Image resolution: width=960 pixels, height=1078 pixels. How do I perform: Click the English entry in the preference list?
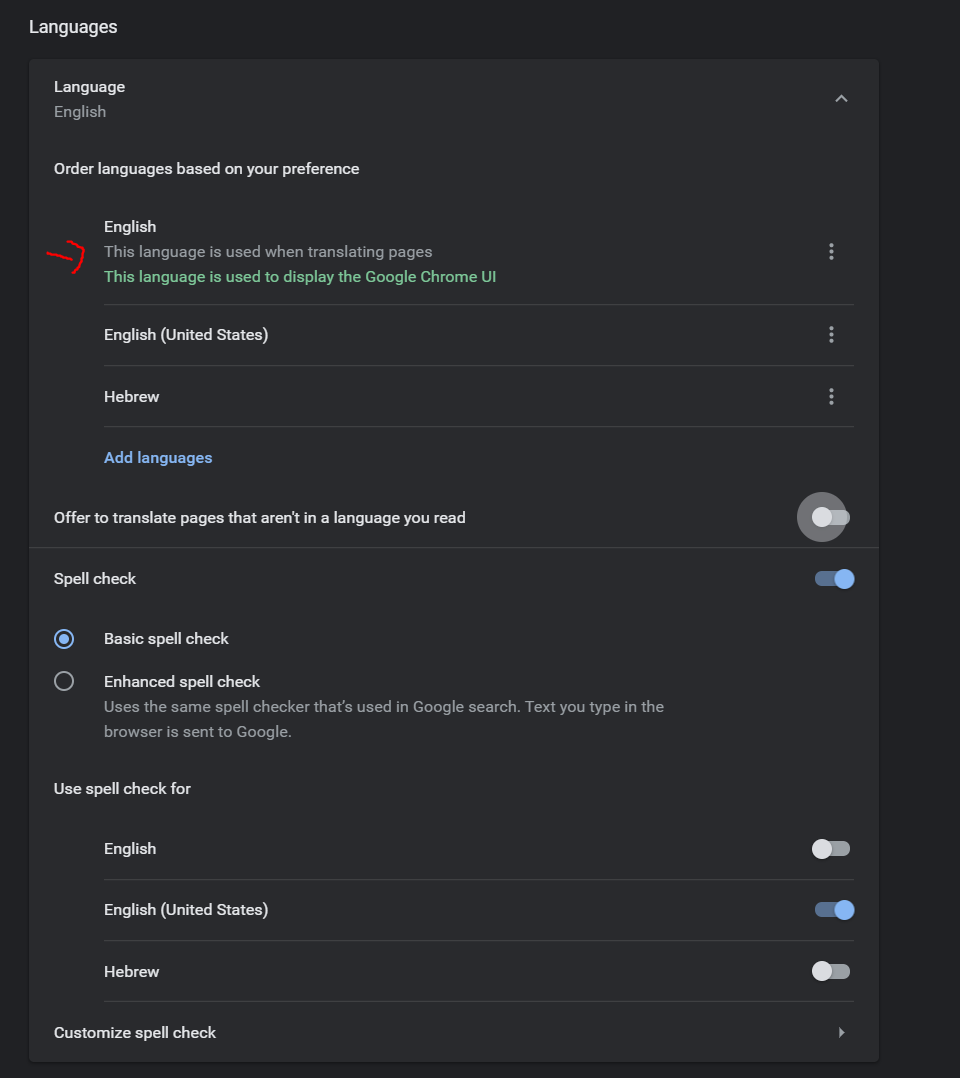point(130,227)
